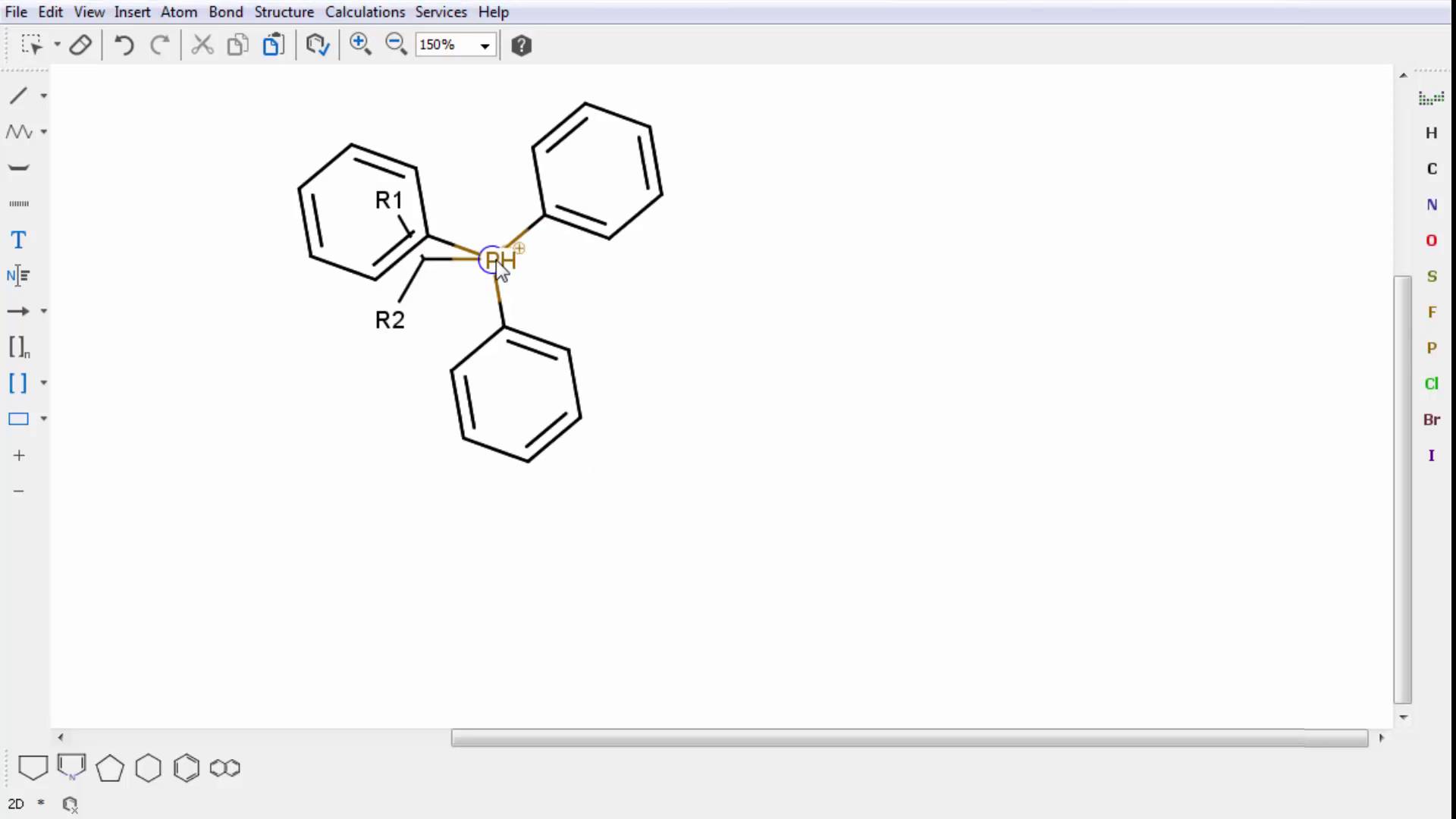Open the Insert menu
The image size is (1456, 819).
pos(132,12)
